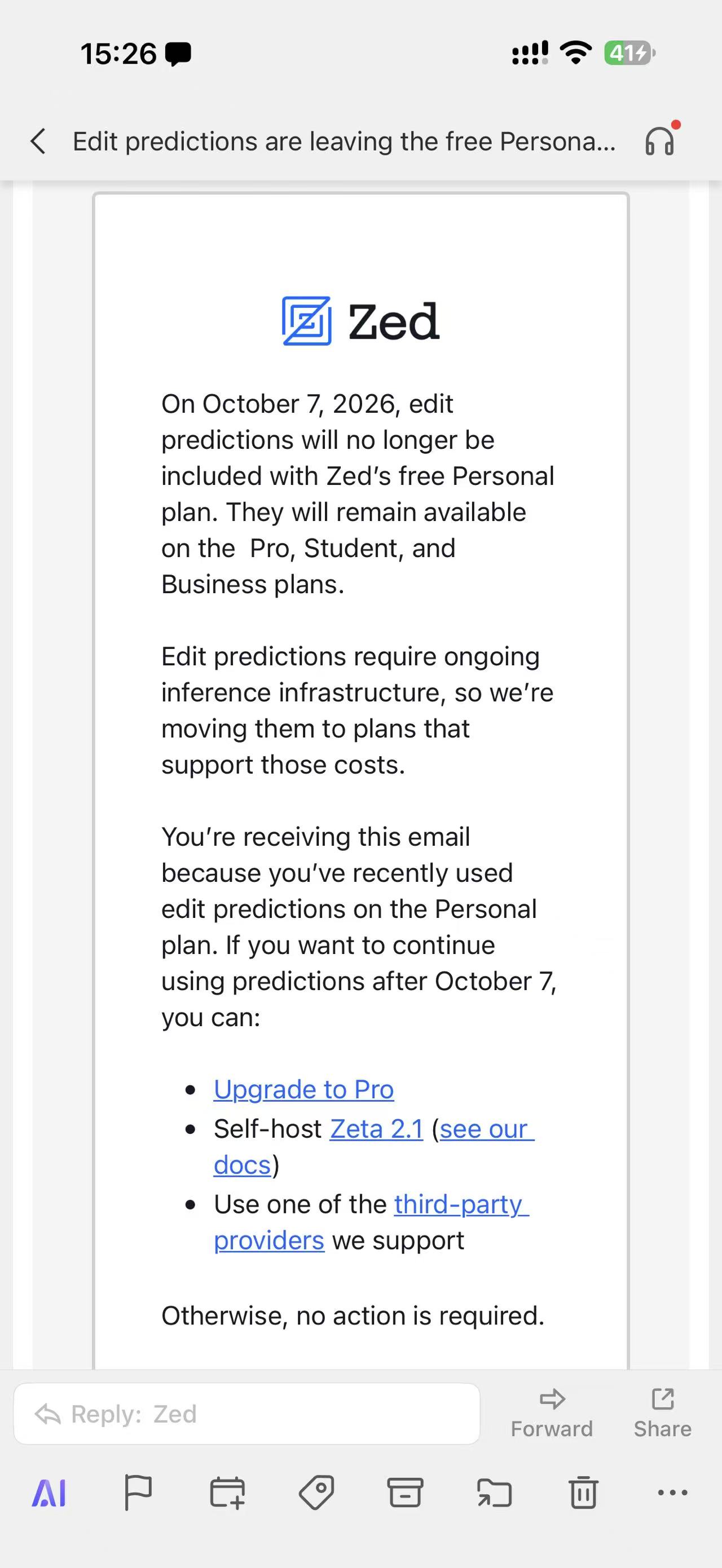The image size is (722, 1568).
Task: Open the Upgrade to Pro link
Action: tap(303, 1089)
